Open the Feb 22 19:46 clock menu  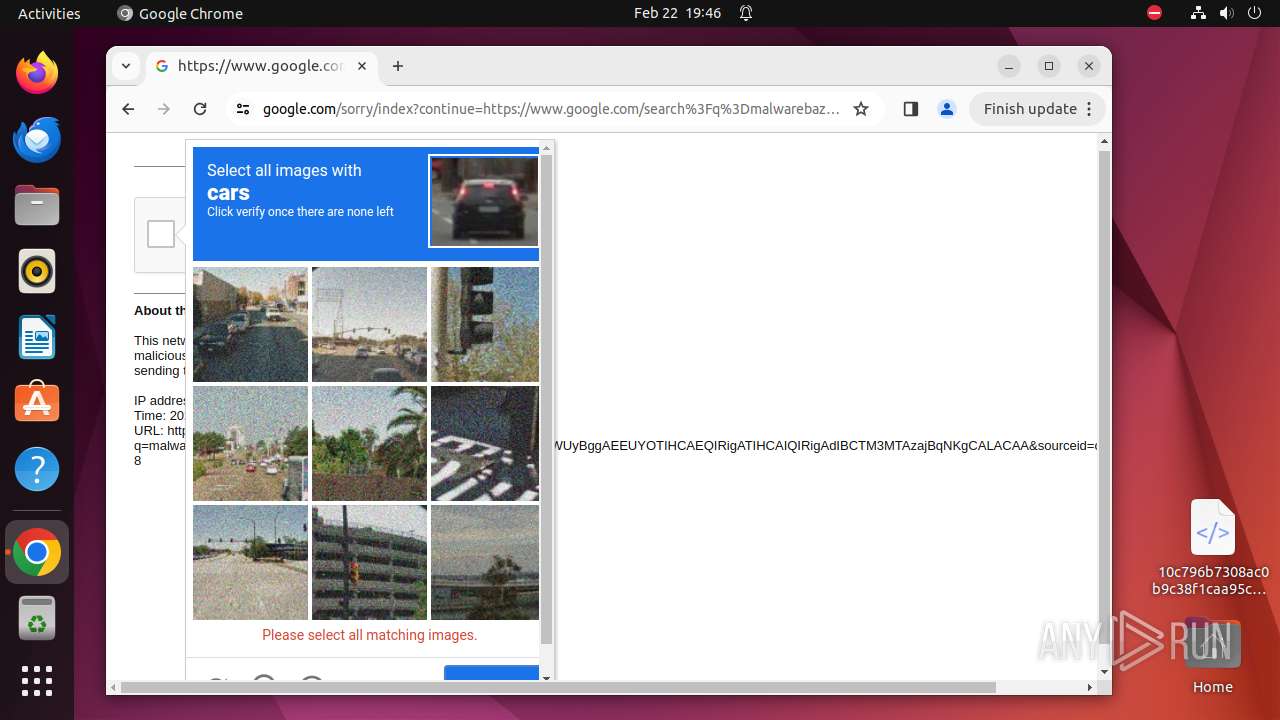pyautogui.click(x=677, y=13)
